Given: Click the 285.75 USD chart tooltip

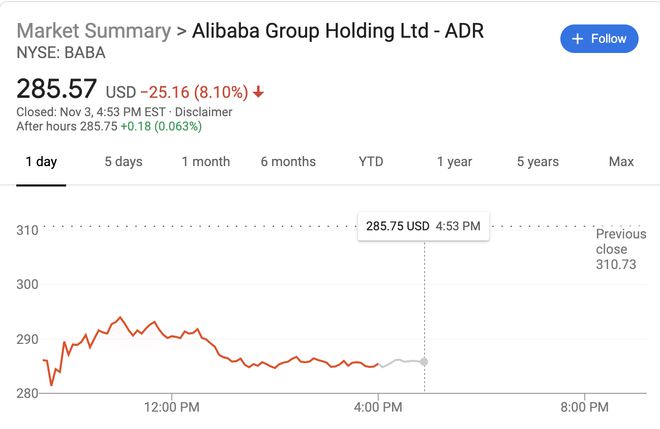Looking at the screenshot, I should [x=422, y=227].
